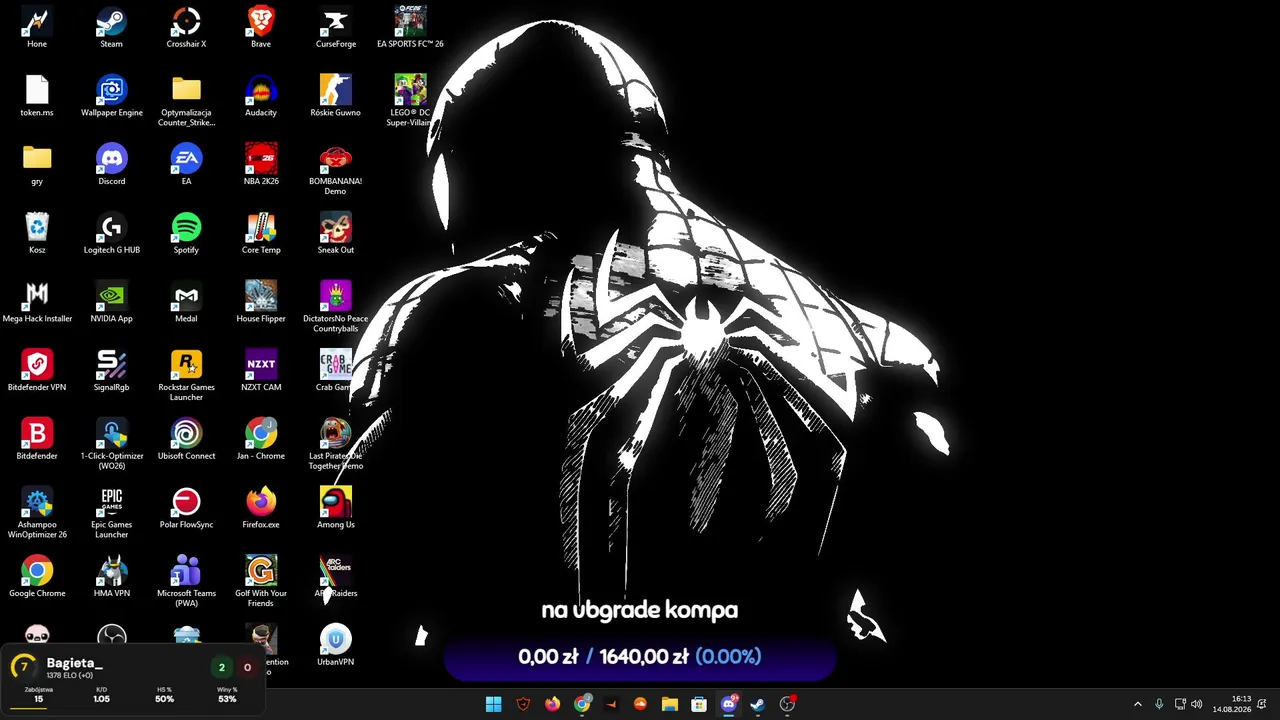Switch to Discord in the taskbar

(729, 704)
